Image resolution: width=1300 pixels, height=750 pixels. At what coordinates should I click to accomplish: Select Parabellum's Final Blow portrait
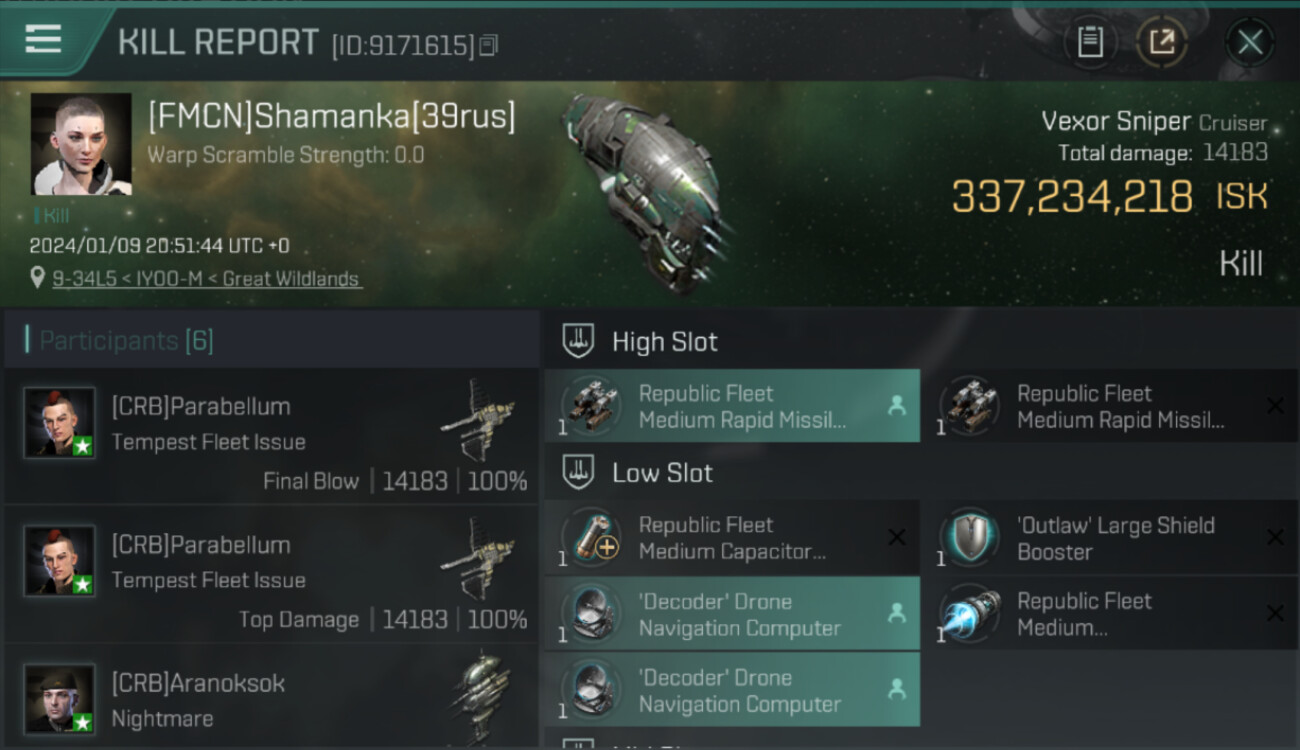coord(60,422)
